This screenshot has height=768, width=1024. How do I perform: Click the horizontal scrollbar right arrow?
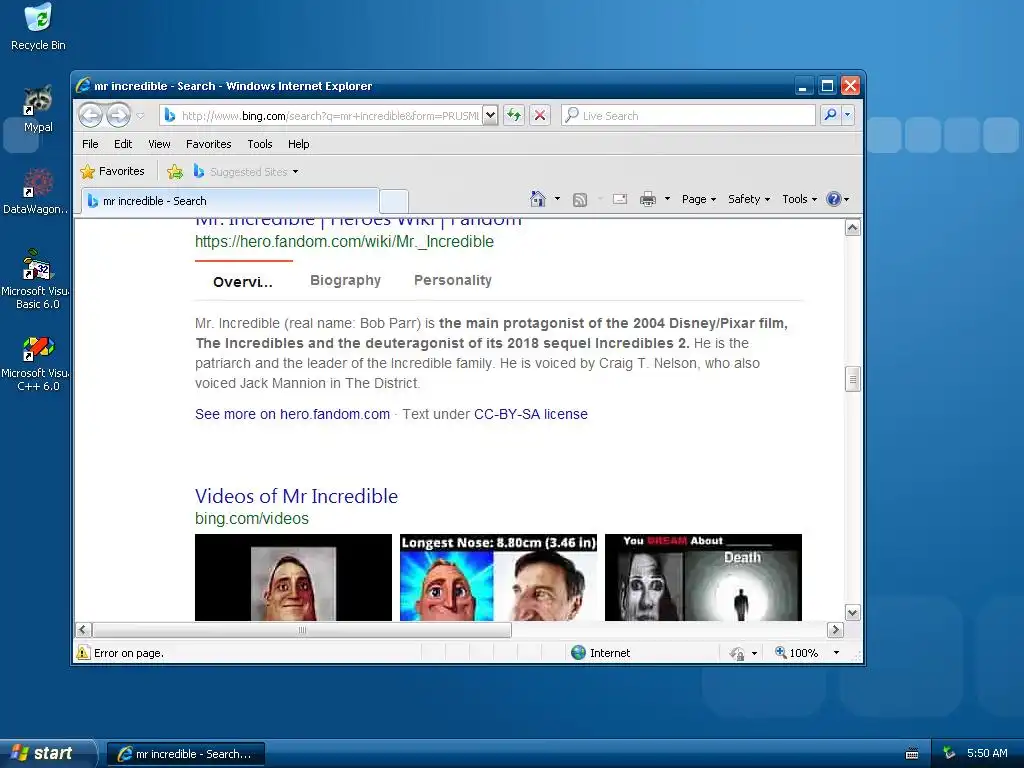coord(835,630)
